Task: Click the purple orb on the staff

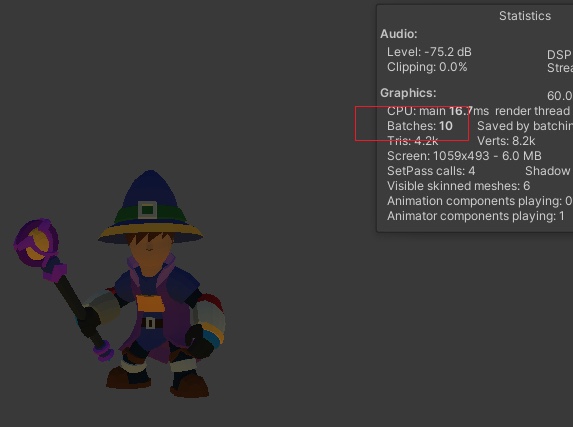Action: point(37,242)
